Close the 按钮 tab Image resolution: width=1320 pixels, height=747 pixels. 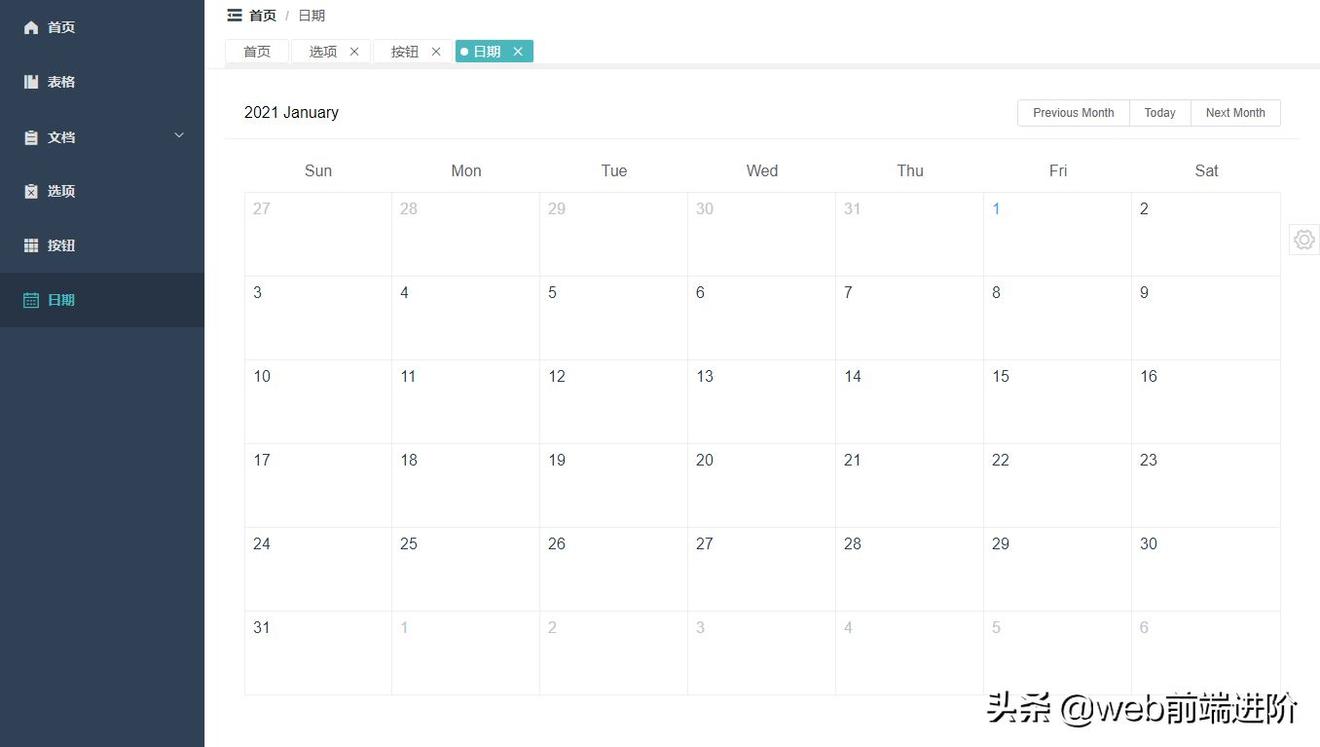point(436,52)
